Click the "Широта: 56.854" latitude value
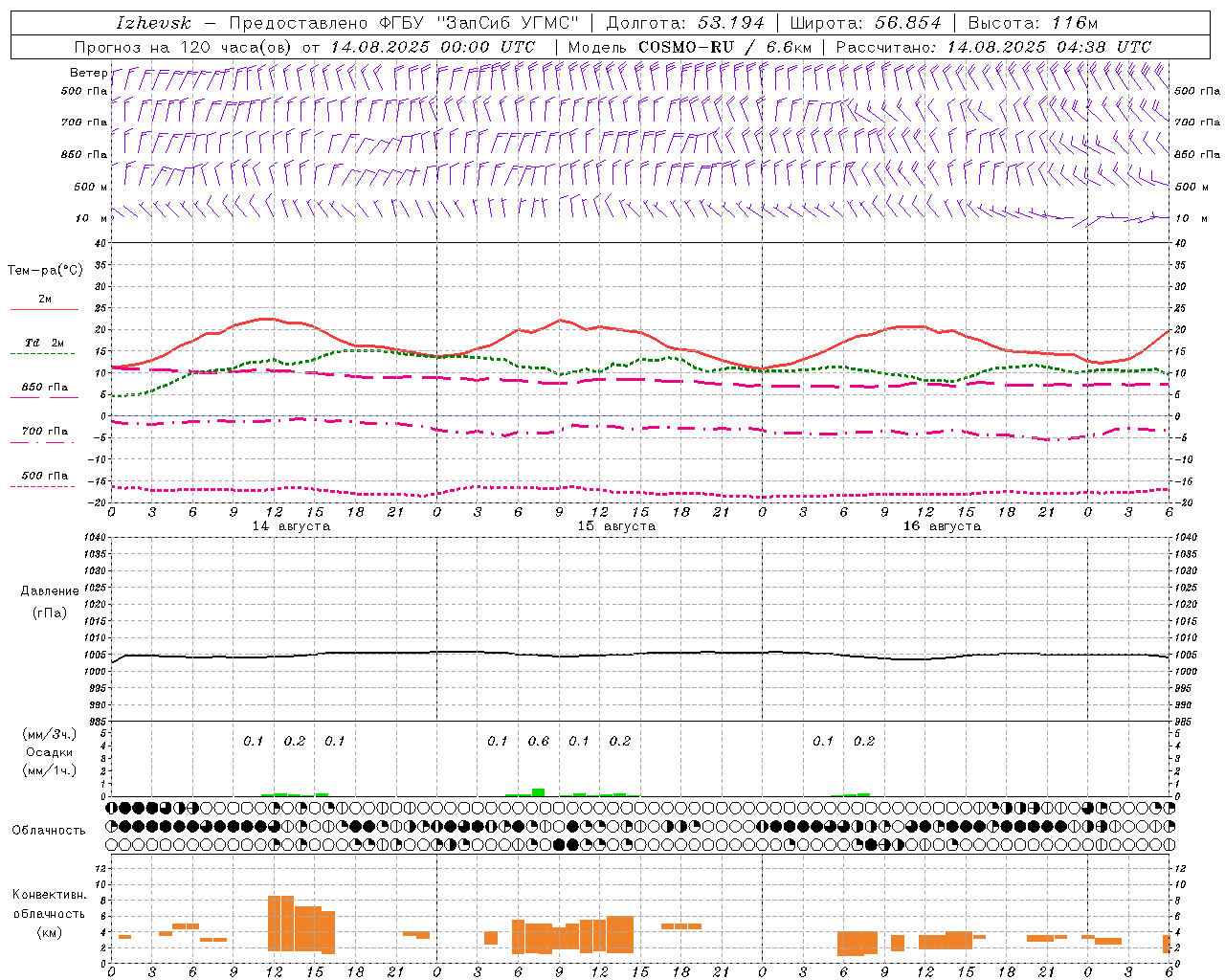Screen dimensions: 1225x980 tap(866, 23)
